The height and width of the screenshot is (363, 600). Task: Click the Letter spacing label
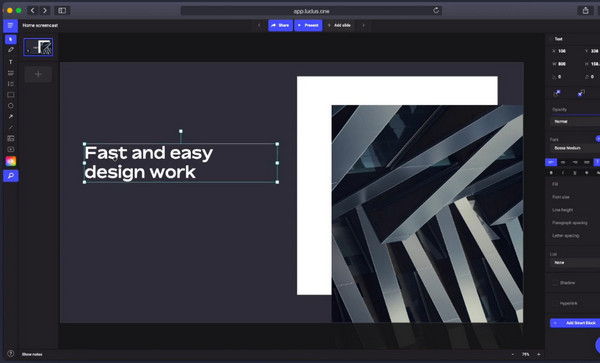pos(566,236)
